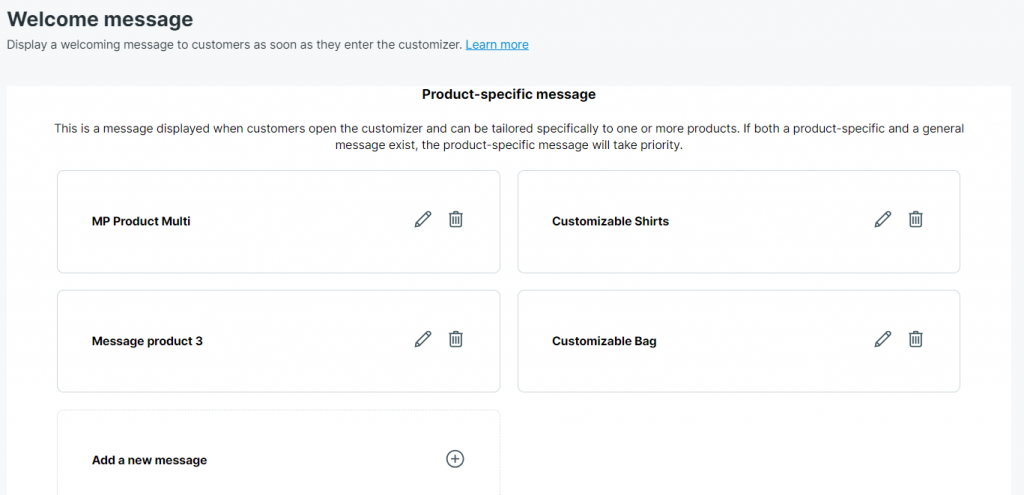Click the MP Product Multi card title

coord(141,221)
